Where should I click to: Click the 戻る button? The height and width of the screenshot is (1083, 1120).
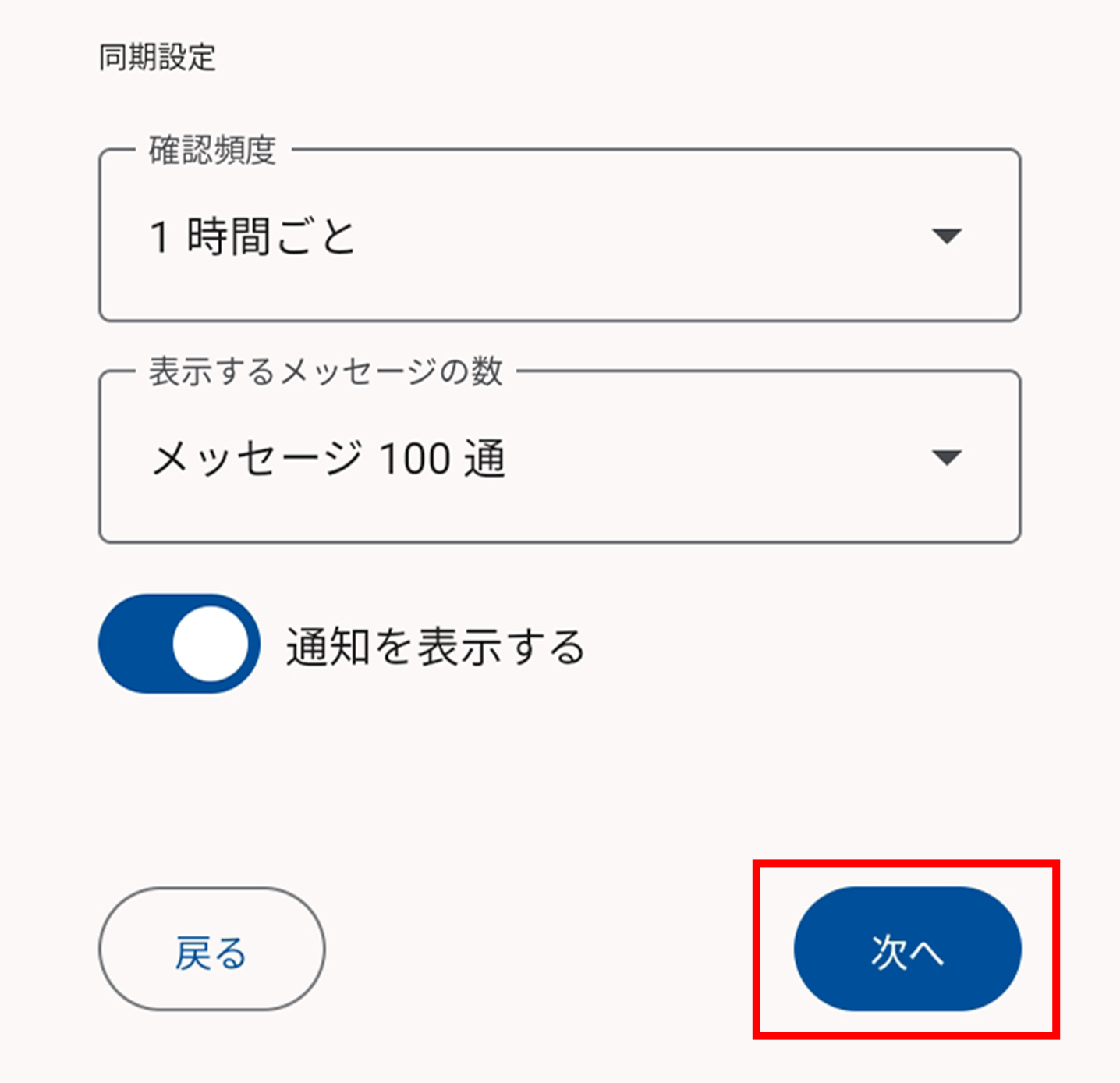[211, 949]
